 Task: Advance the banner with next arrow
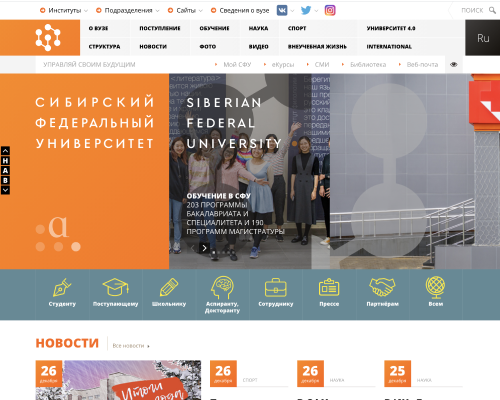(x=204, y=248)
